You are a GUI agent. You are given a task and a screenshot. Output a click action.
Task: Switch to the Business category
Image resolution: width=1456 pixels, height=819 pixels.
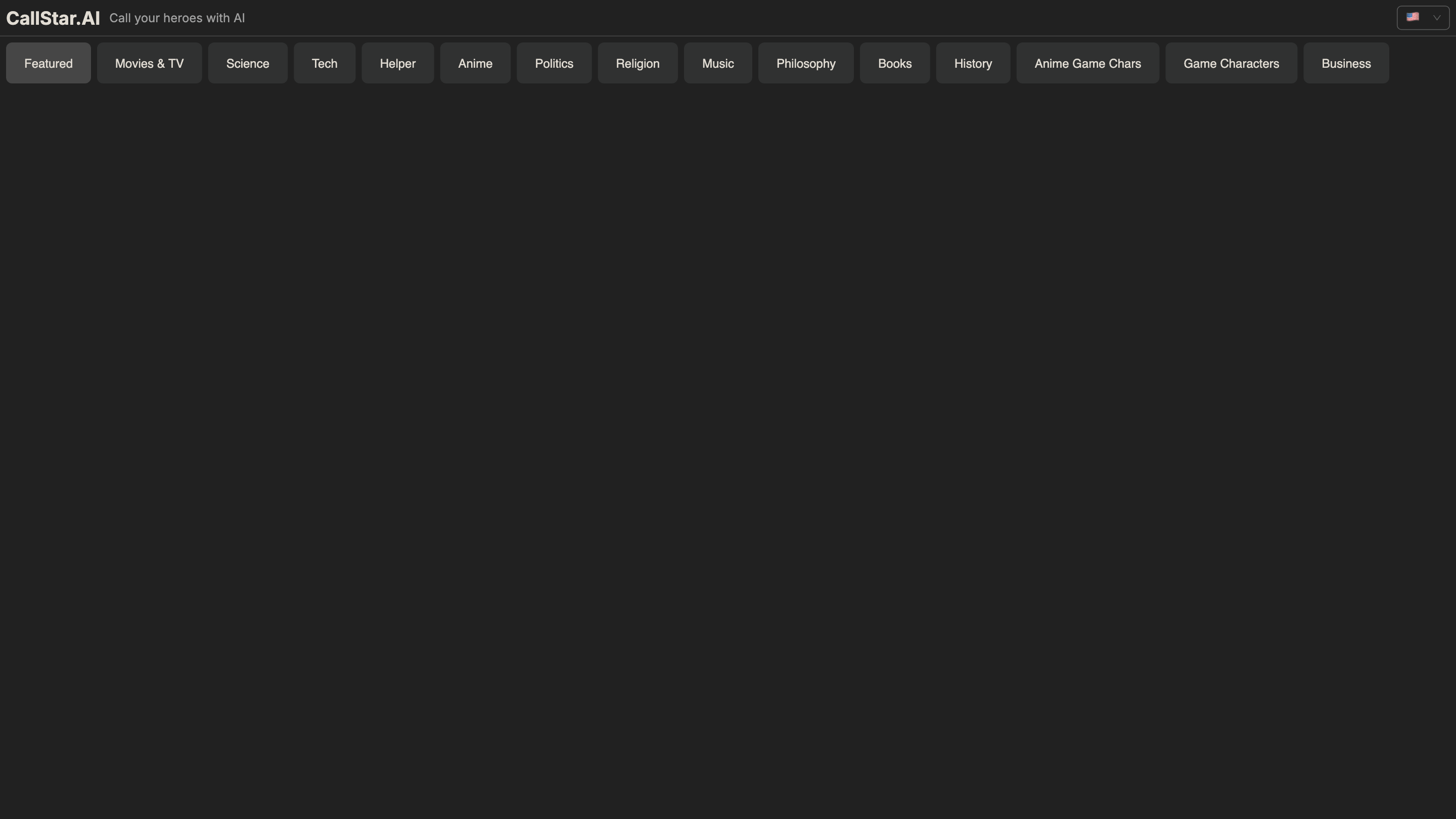pyautogui.click(x=1346, y=63)
